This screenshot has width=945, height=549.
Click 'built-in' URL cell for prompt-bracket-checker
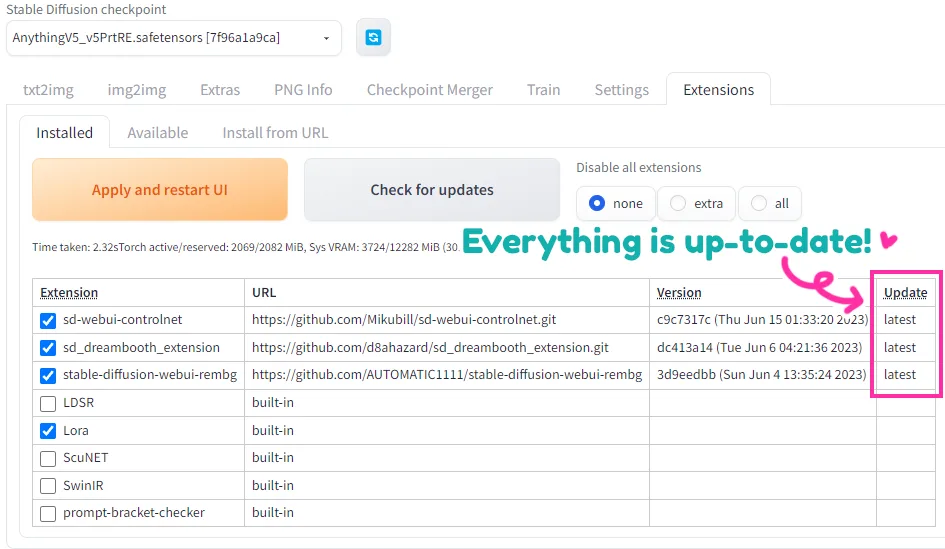pyautogui.click(x=273, y=512)
